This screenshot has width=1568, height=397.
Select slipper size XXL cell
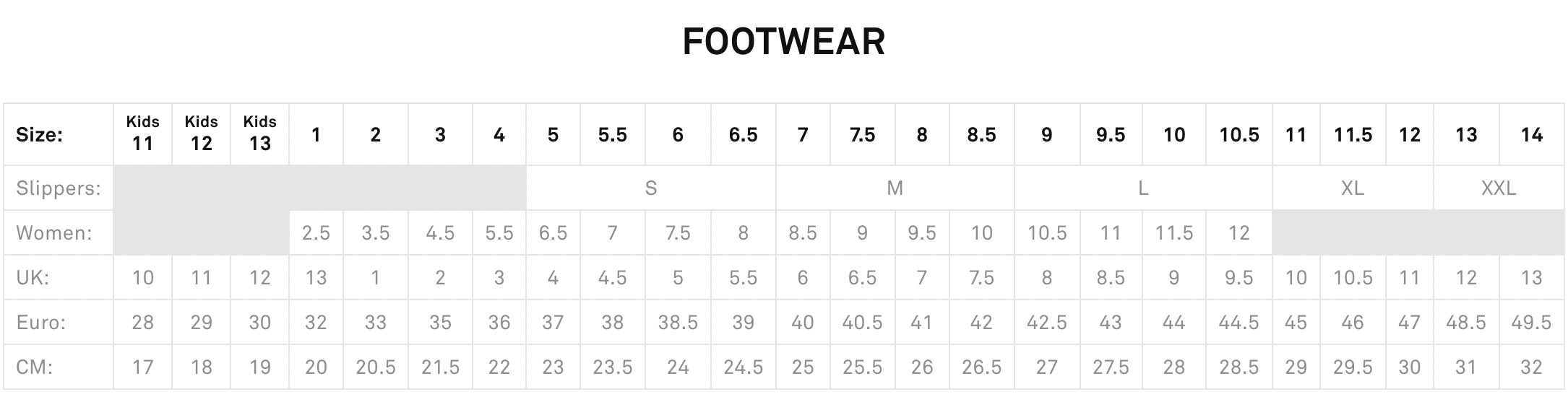[x=1499, y=188]
